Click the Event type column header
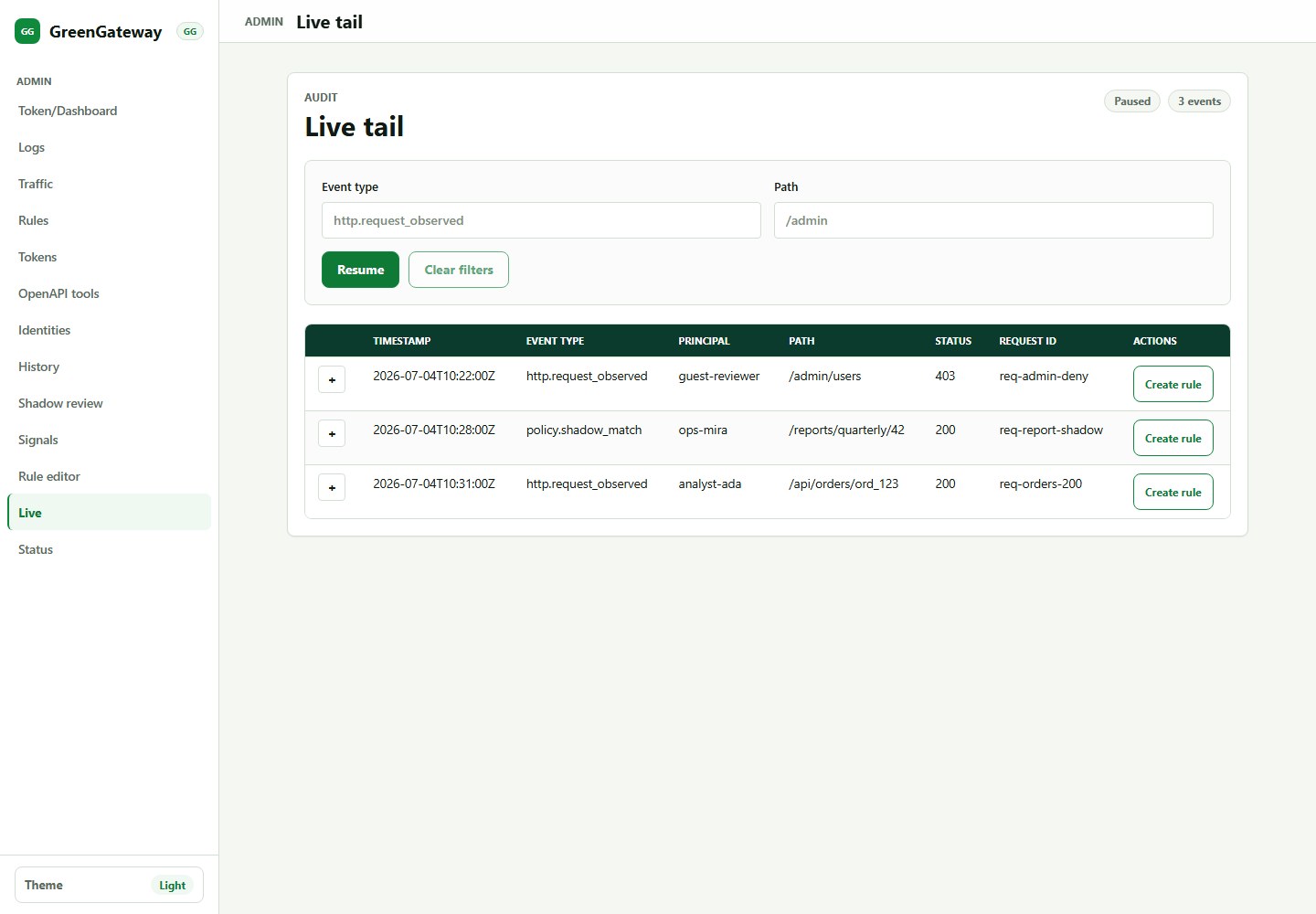 click(x=555, y=341)
